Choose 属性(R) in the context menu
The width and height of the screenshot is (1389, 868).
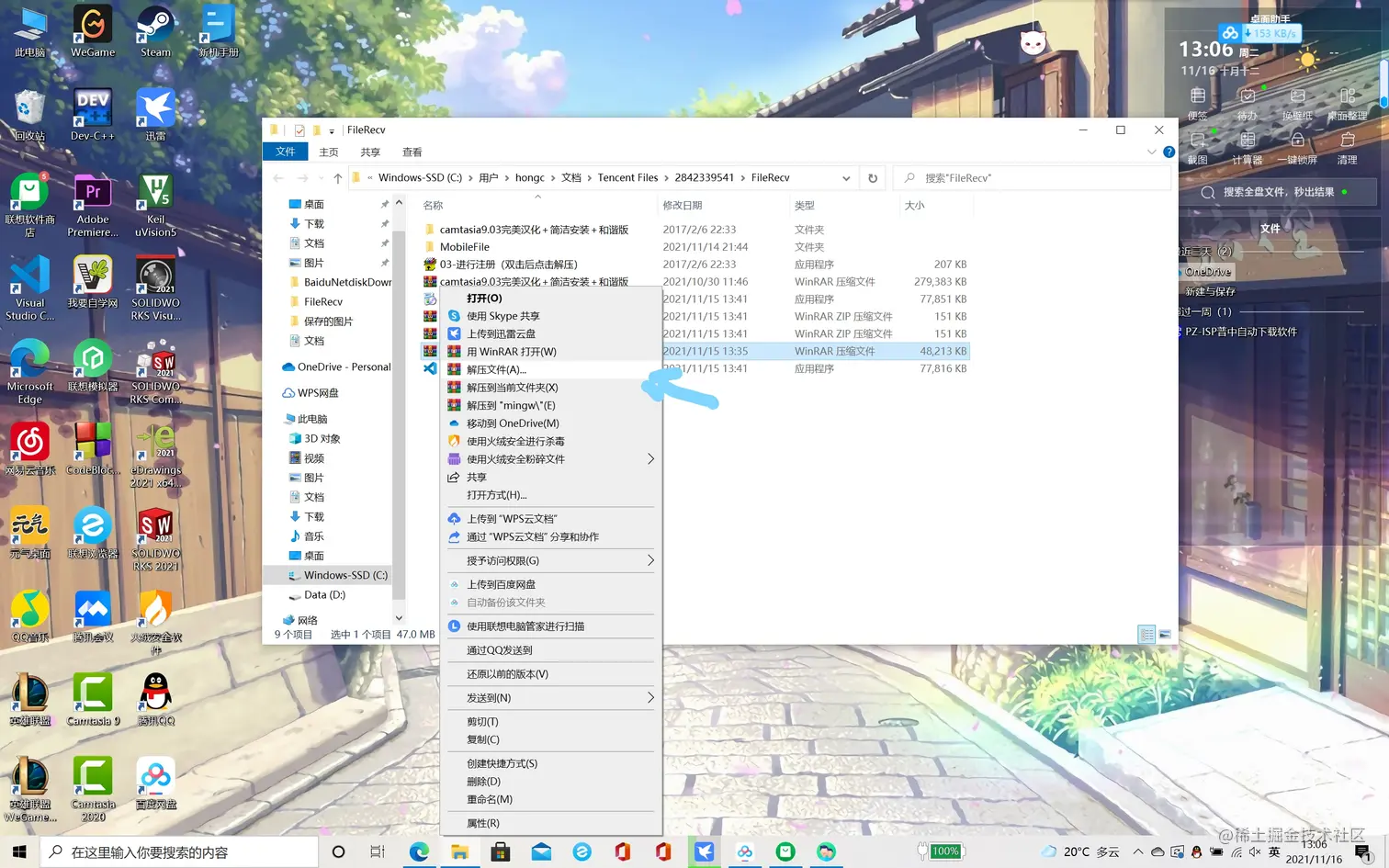point(551,823)
